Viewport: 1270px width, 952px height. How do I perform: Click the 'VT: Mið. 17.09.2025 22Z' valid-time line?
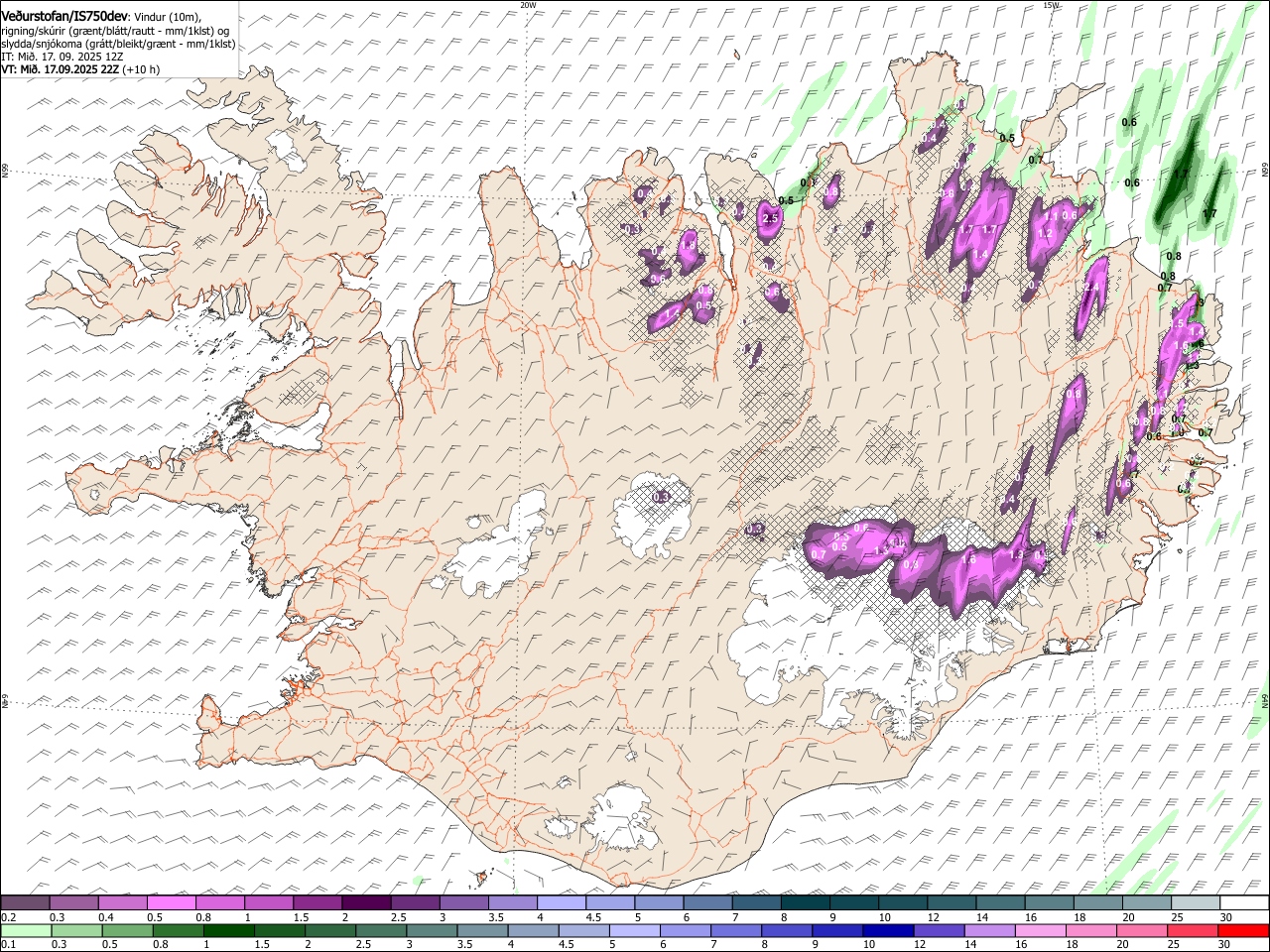pyautogui.click(x=80, y=69)
